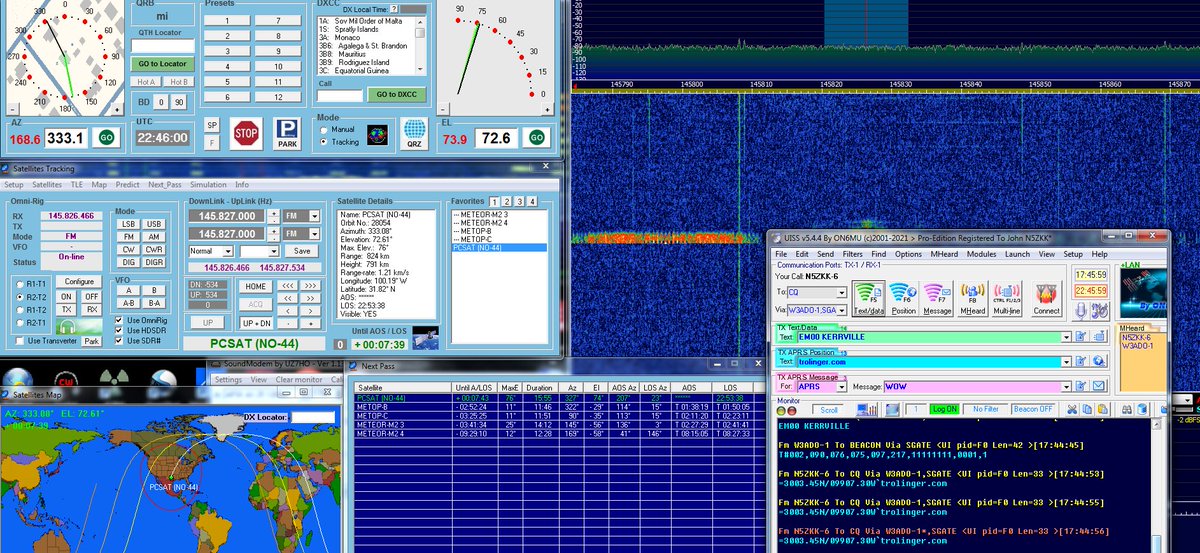1200x553 pixels.
Task: Select the Manual mode radio button
Action: click(x=325, y=129)
